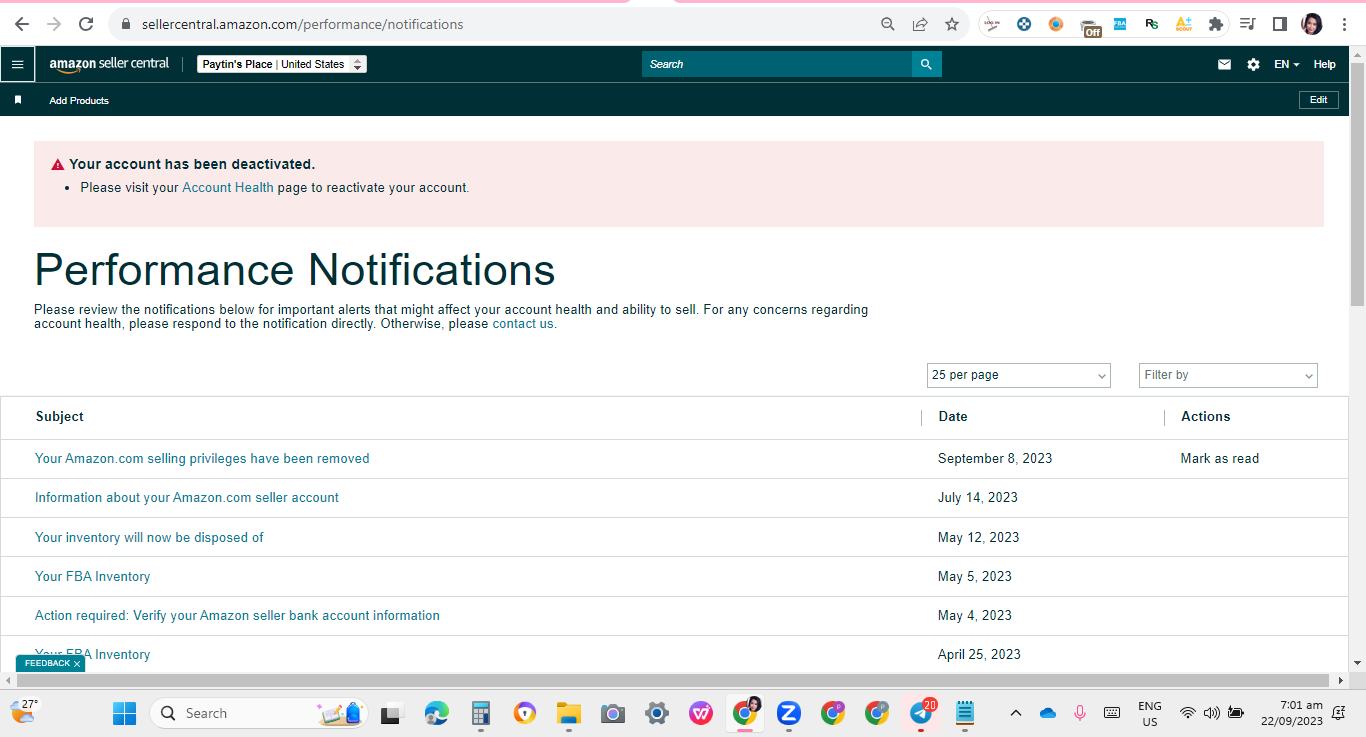Open the ENG US language indicator
The width and height of the screenshot is (1366, 737).
pos(1150,713)
